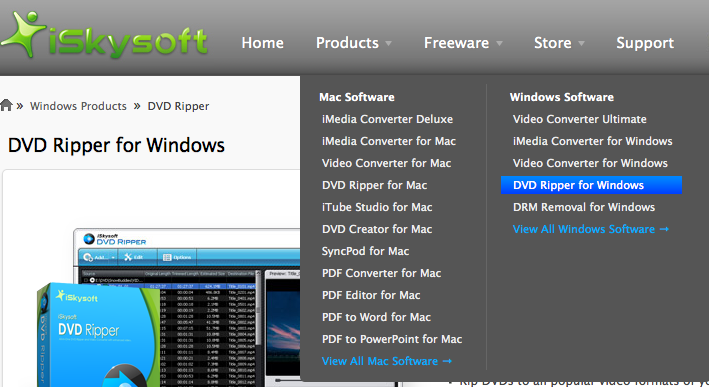Click the Edit button in app screenshot
Image resolution: width=709 pixels, height=387 pixels.
[134, 257]
